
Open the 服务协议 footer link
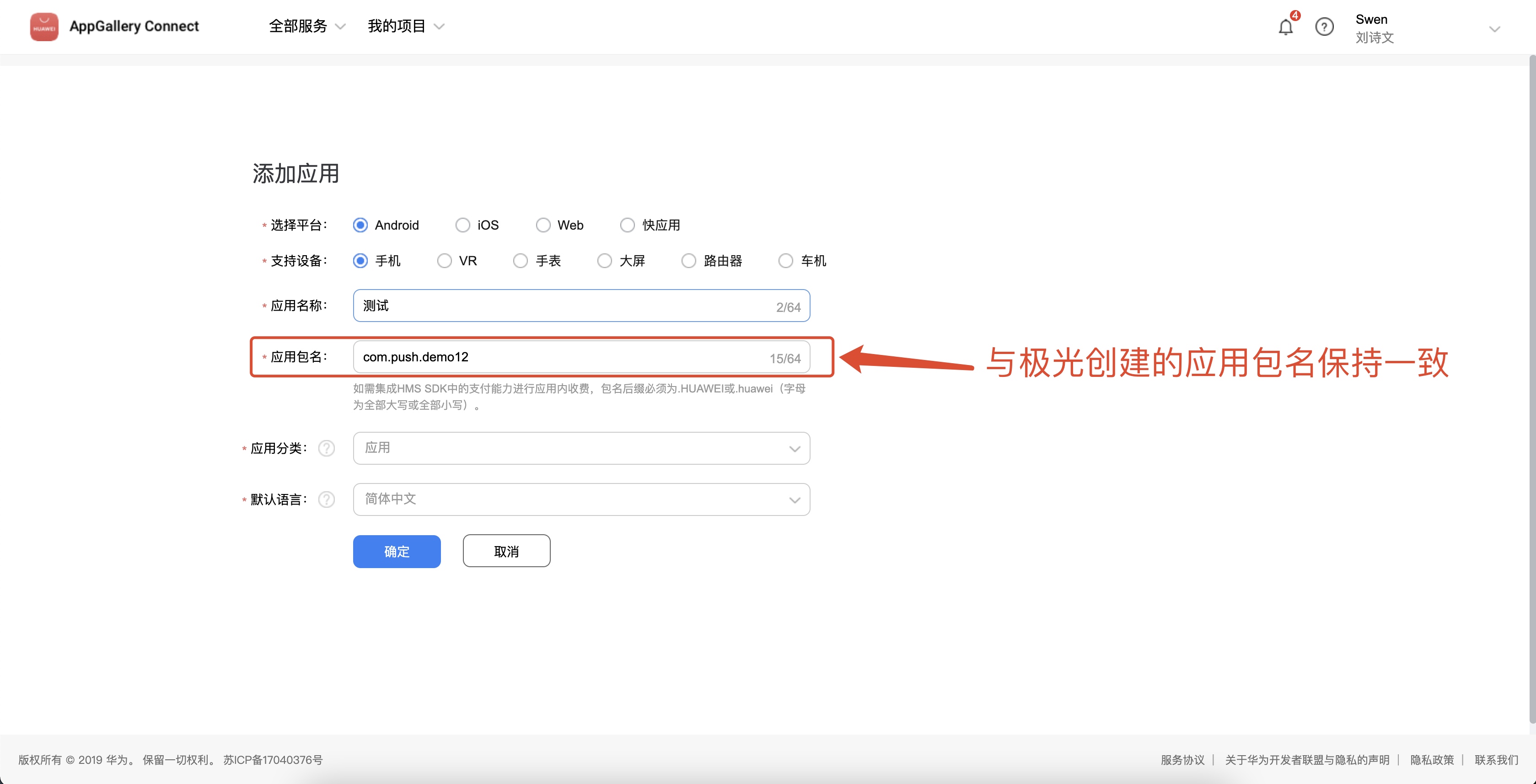coord(1182,760)
